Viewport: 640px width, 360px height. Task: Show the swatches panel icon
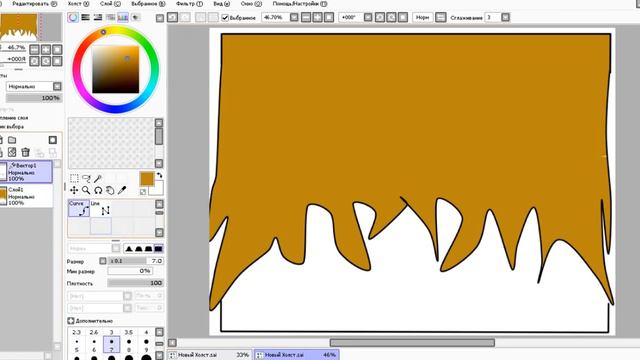123,18
